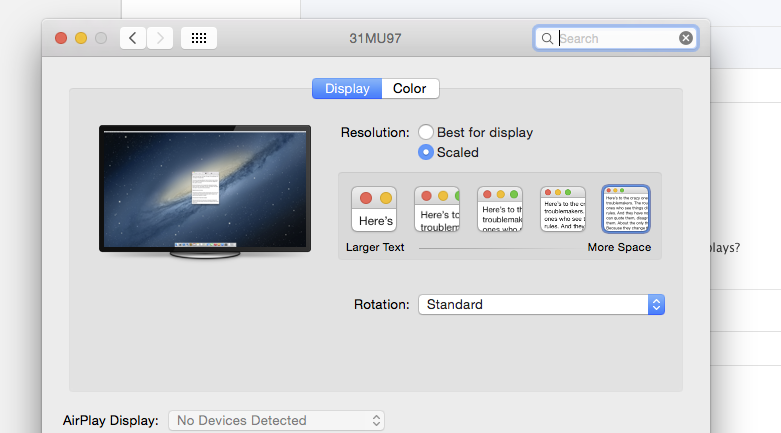Focus the Search input field
The height and width of the screenshot is (433, 781).
coord(616,38)
